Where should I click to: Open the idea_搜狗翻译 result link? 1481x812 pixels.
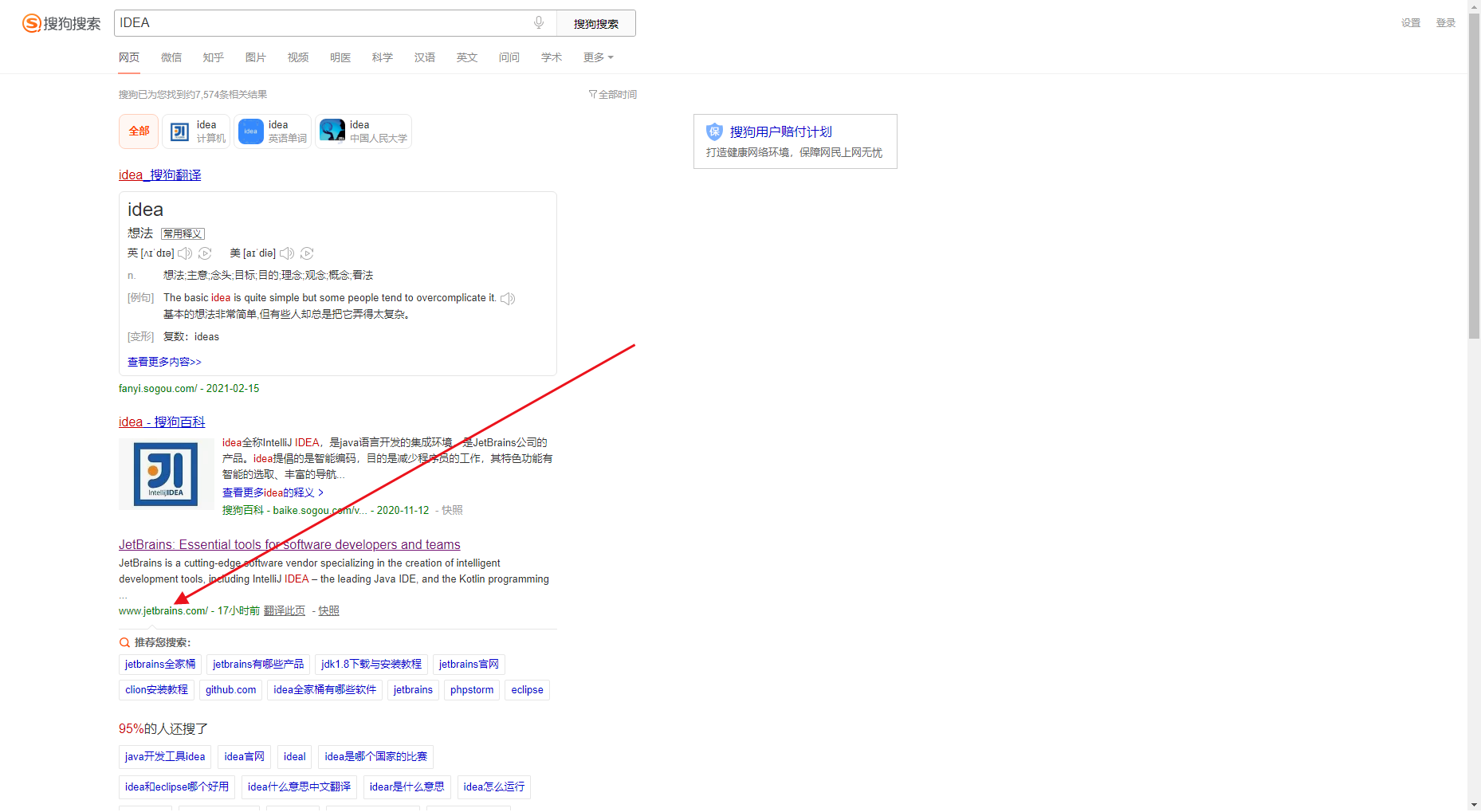[x=160, y=175]
